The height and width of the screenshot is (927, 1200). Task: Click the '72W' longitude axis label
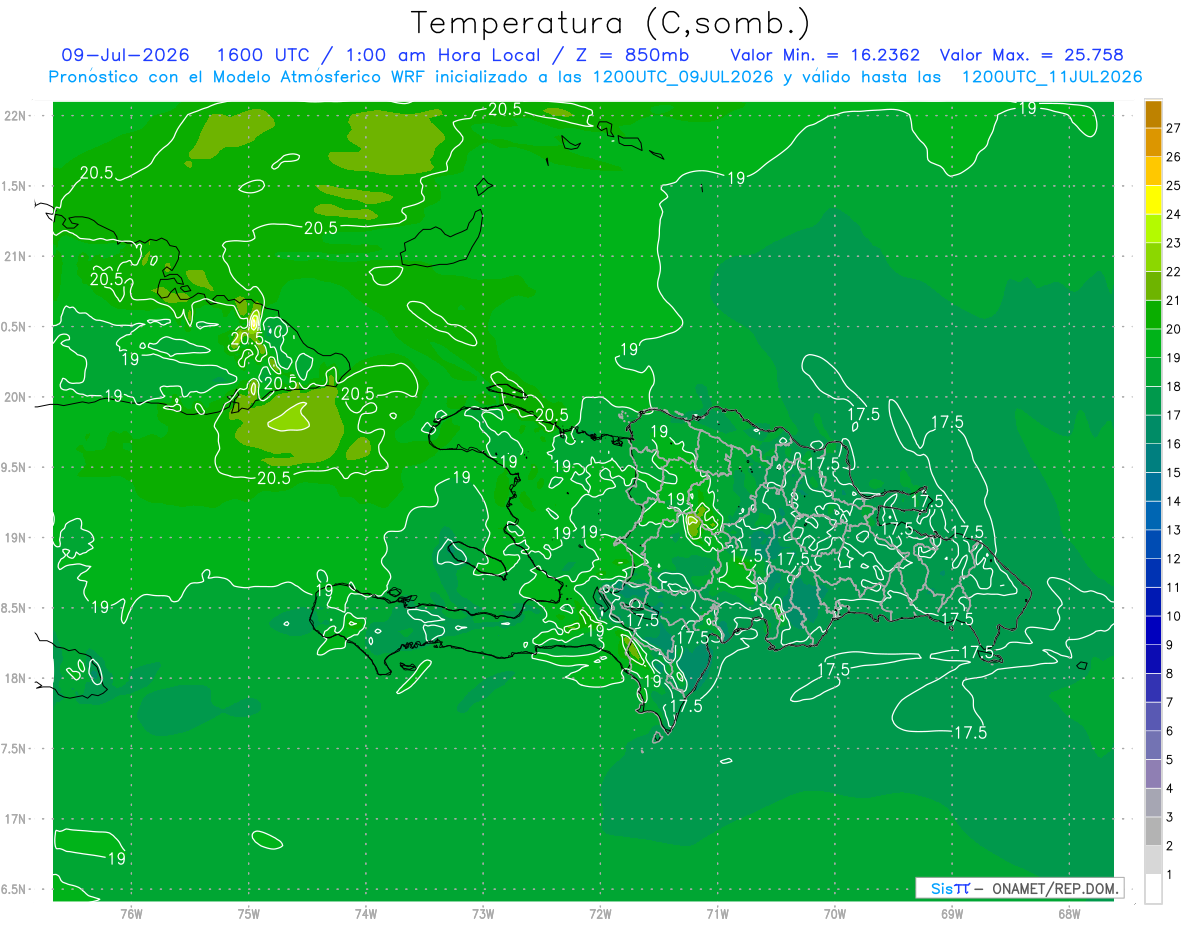(x=600, y=914)
